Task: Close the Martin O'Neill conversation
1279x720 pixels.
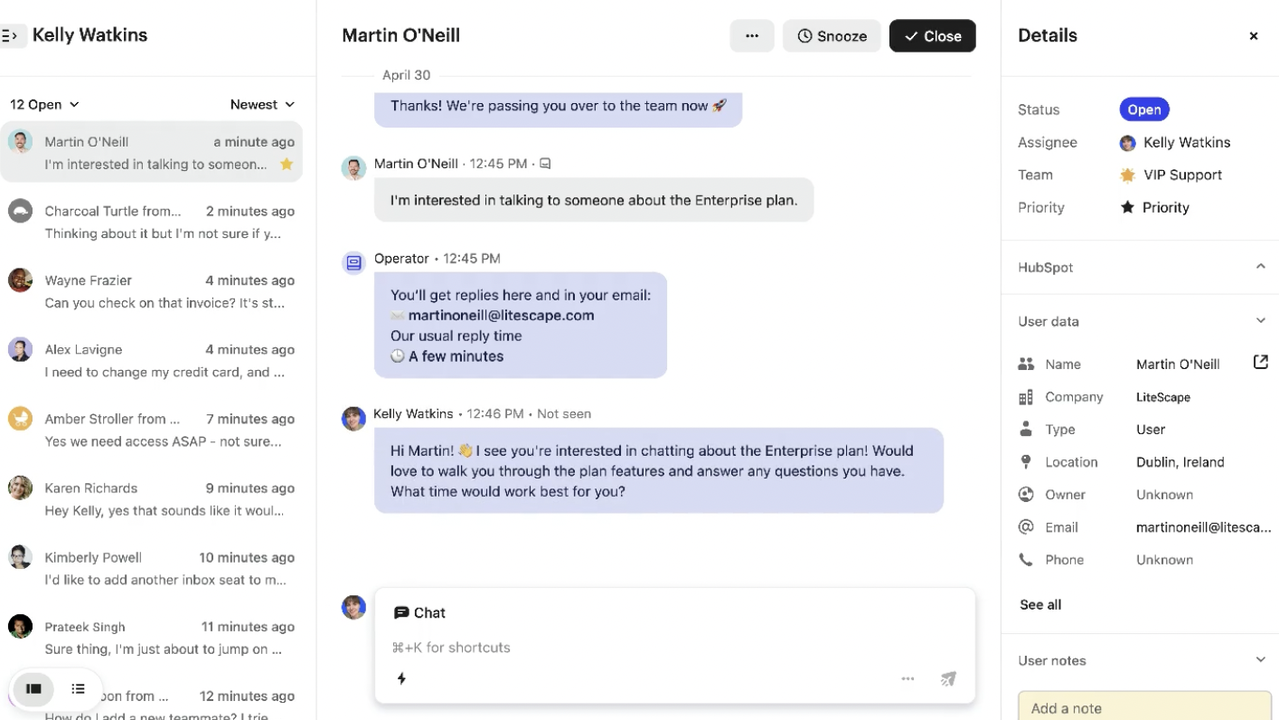Action: coord(931,35)
